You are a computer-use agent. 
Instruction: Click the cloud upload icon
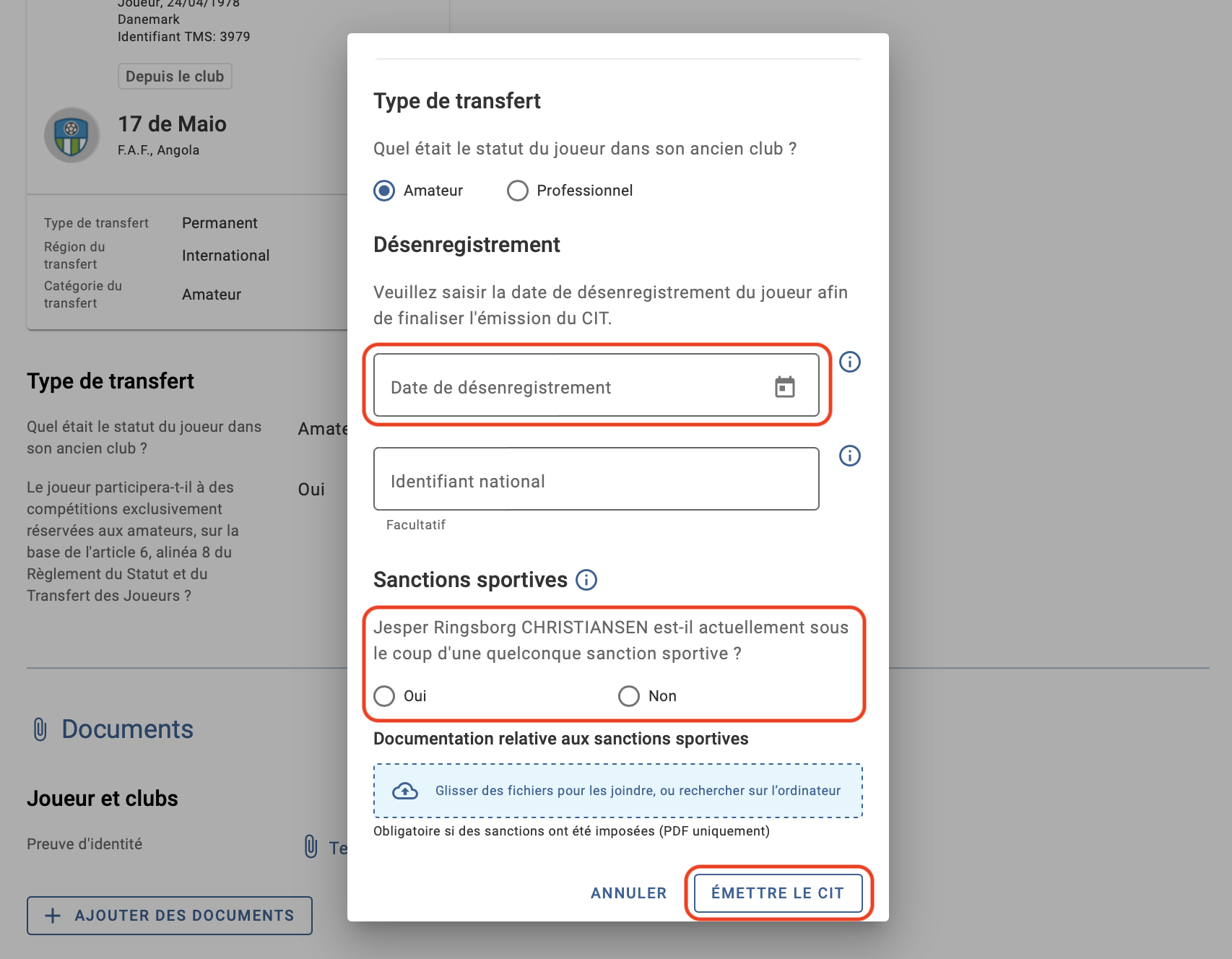tap(405, 791)
